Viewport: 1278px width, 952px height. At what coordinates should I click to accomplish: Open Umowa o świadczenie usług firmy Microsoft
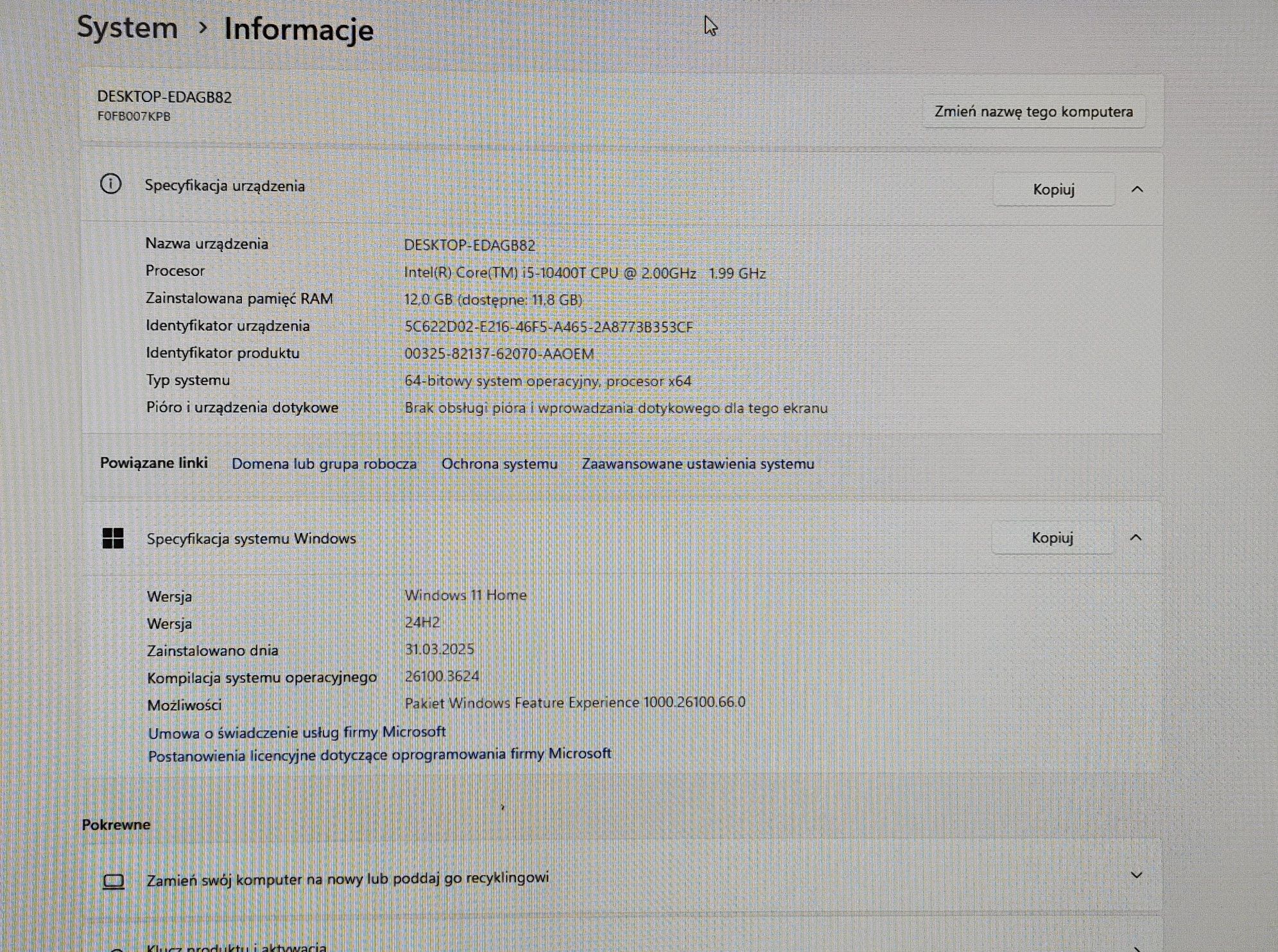(x=297, y=732)
